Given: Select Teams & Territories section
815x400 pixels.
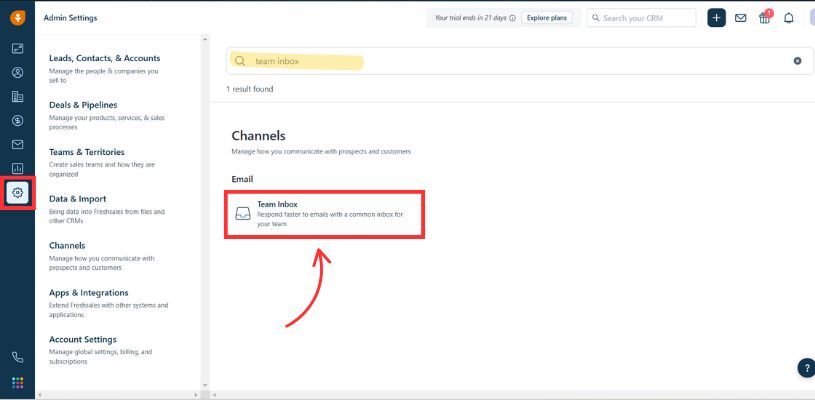Looking at the screenshot, I should (87, 152).
